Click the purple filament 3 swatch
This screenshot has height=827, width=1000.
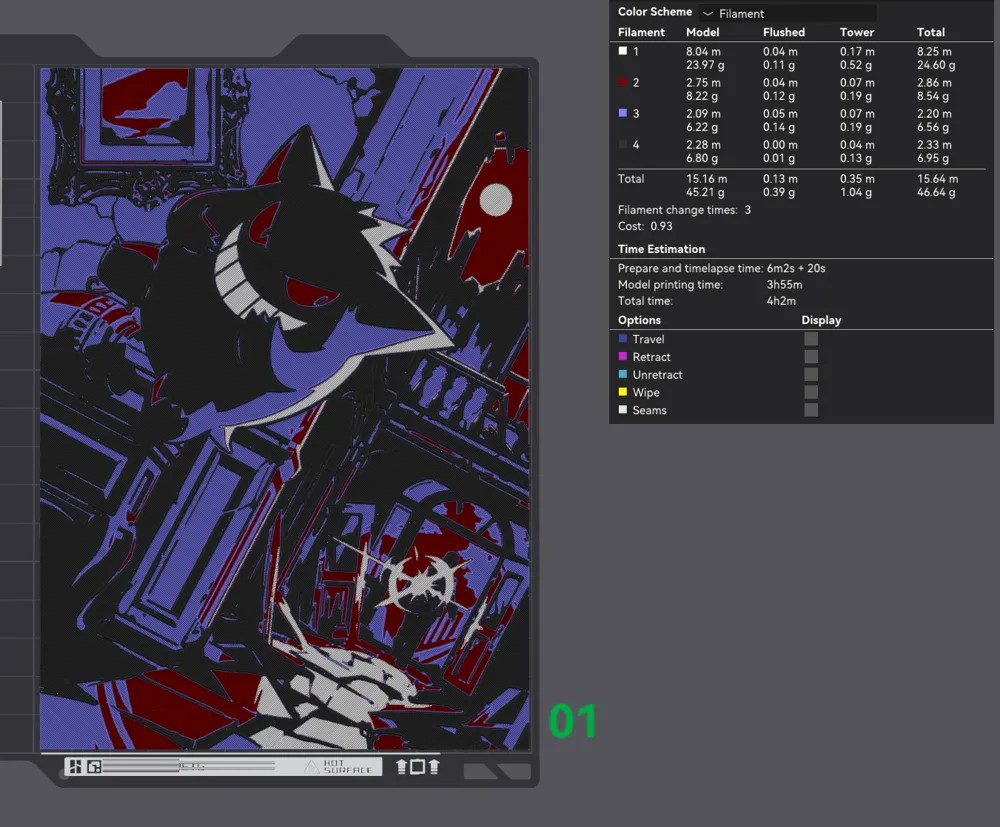click(x=623, y=113)
